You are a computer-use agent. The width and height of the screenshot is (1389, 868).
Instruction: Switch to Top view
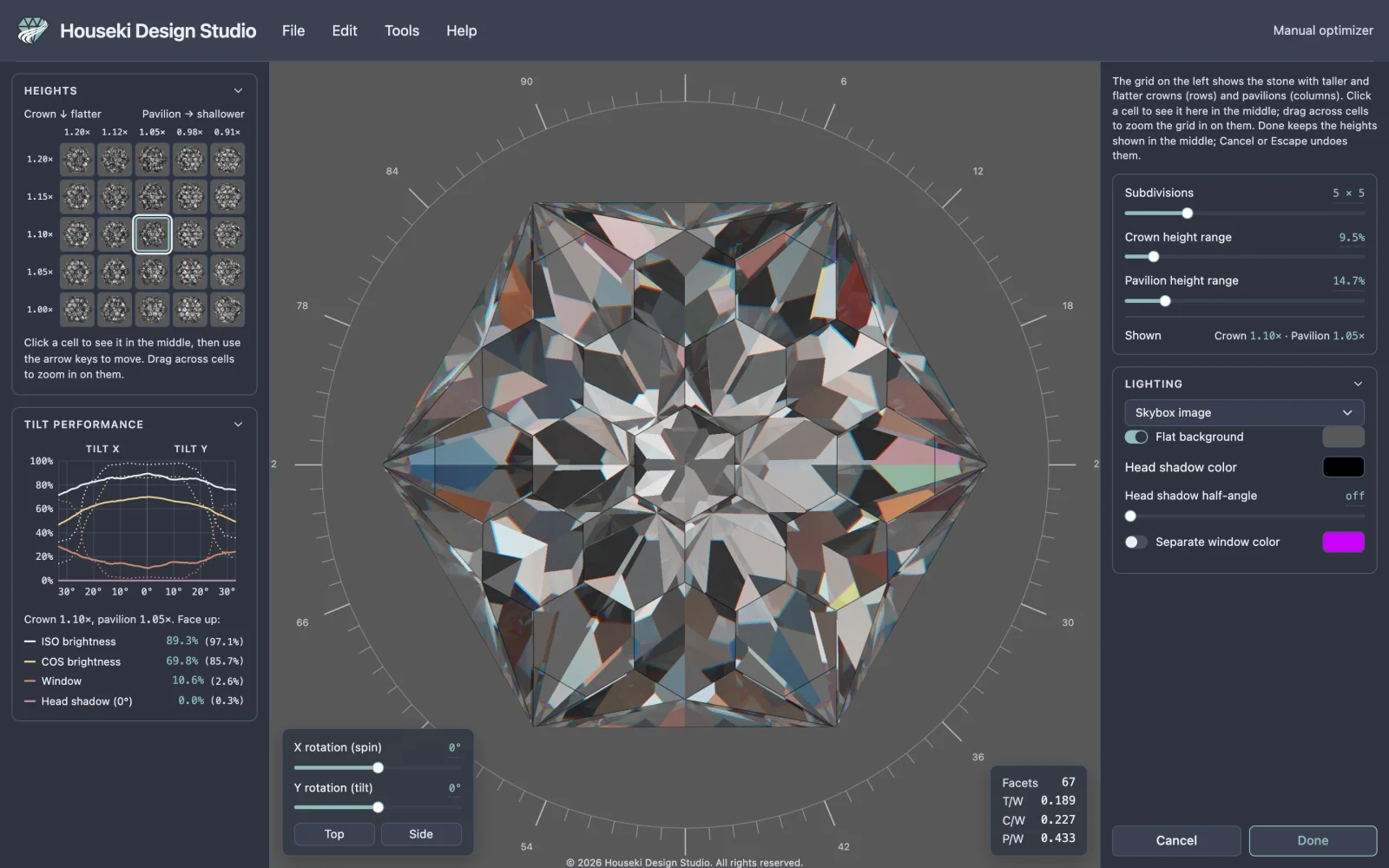click(334, 834)
